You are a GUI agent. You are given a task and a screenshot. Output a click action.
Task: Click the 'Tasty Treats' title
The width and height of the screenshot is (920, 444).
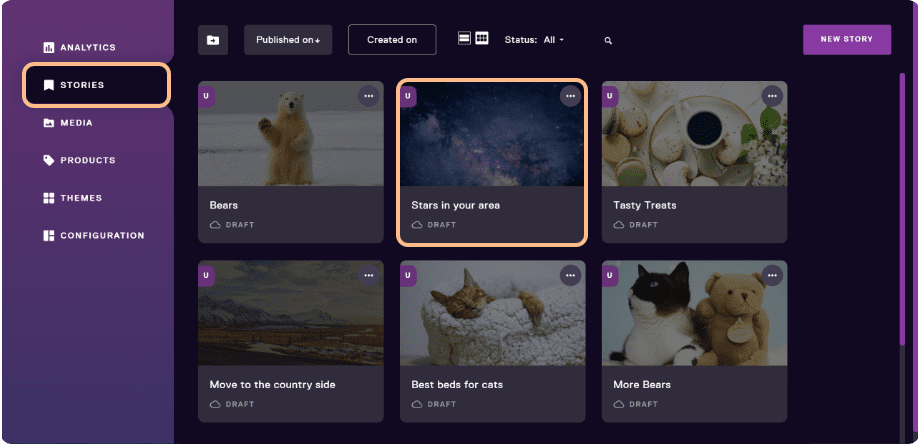tap(644, 205)
